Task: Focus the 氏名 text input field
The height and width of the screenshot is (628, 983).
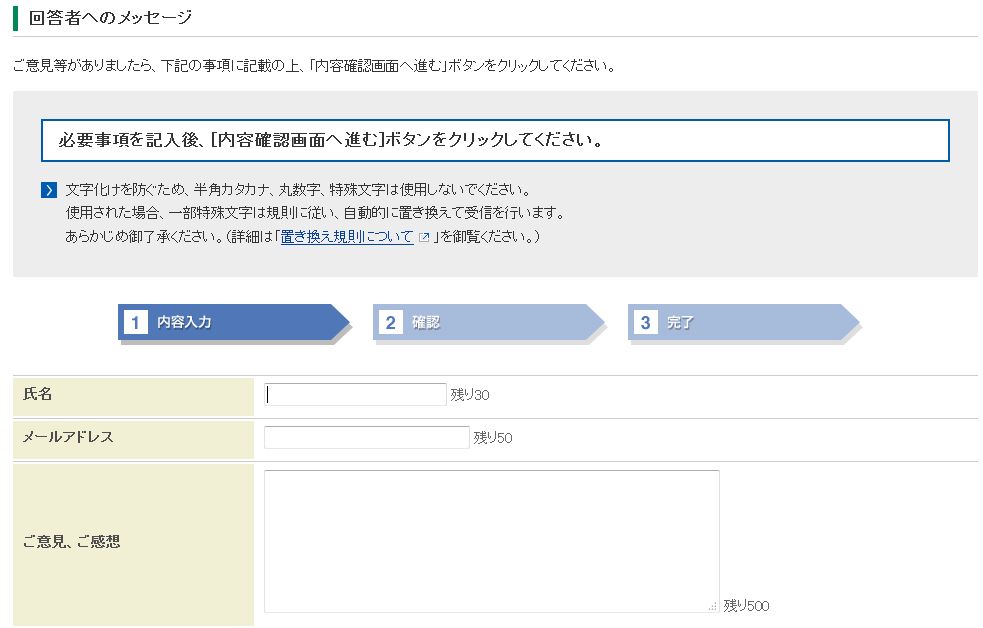Action: [x=355, y=395]
